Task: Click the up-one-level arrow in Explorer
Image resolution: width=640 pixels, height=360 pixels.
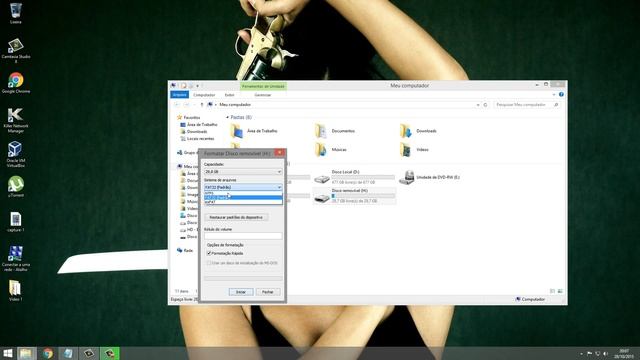Action: [x=202, y=105]
